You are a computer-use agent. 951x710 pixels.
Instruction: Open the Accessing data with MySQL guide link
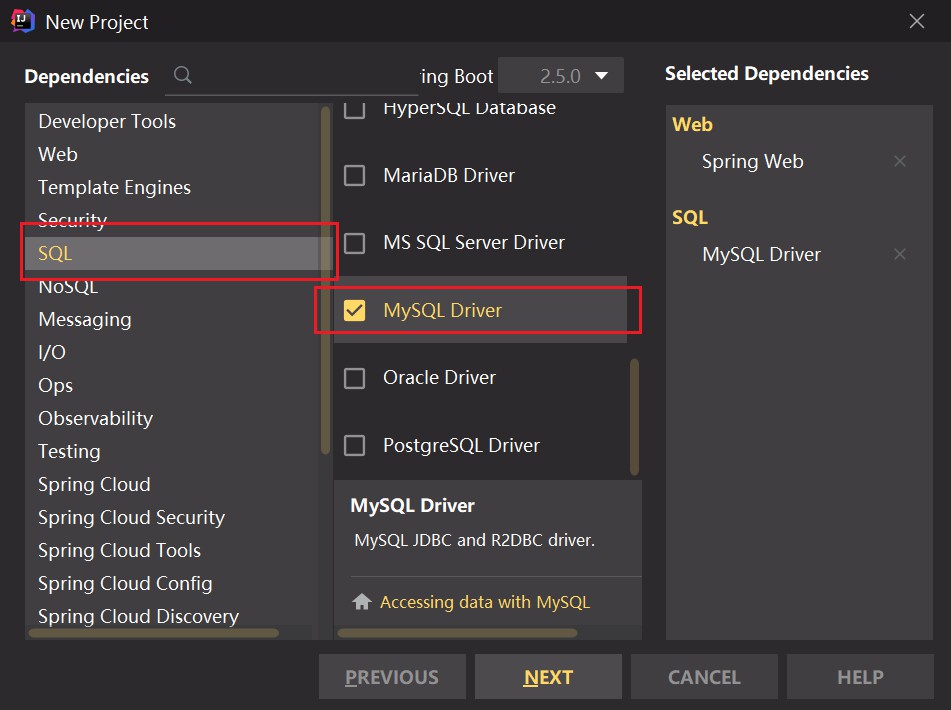[x=485, y=602]
